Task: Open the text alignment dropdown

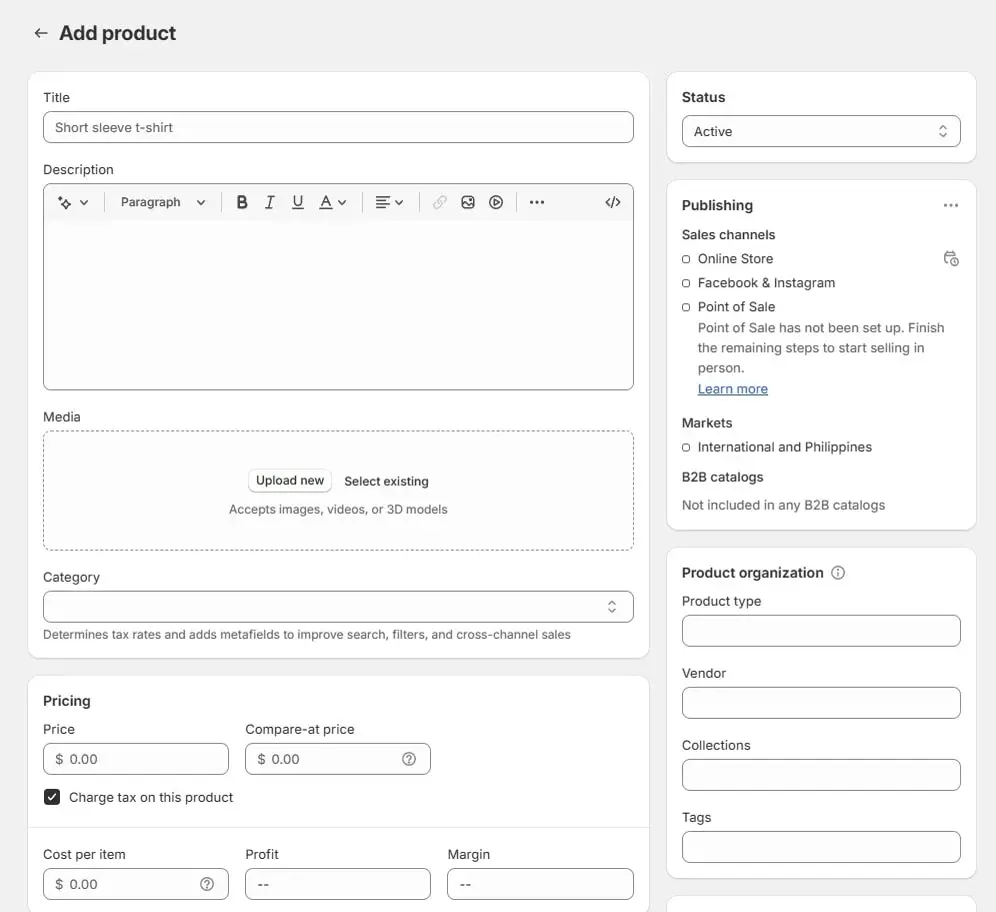Action: 389,202
